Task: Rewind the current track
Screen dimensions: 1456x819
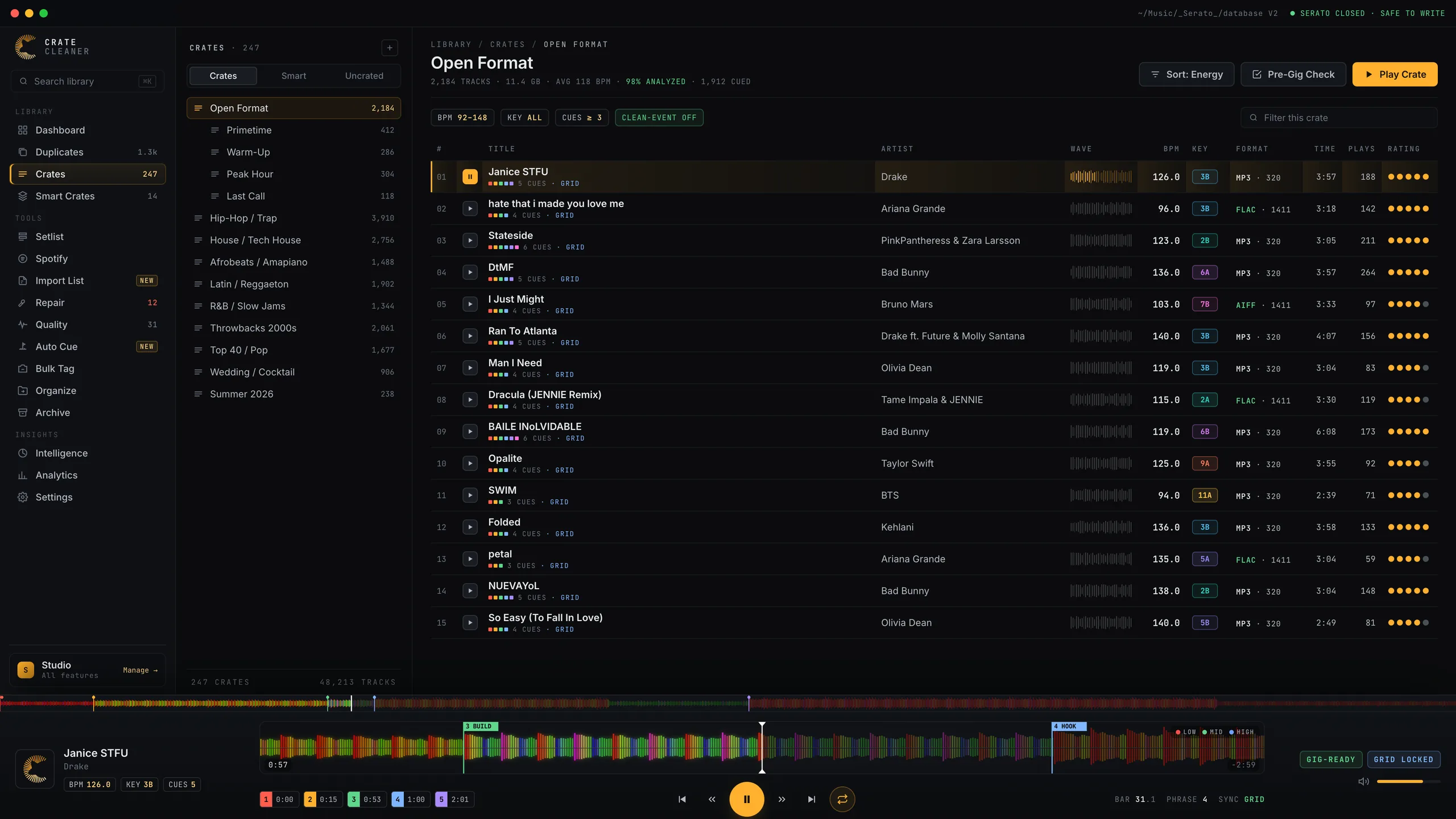Action: pyautogui.click(x=712, y=799)
